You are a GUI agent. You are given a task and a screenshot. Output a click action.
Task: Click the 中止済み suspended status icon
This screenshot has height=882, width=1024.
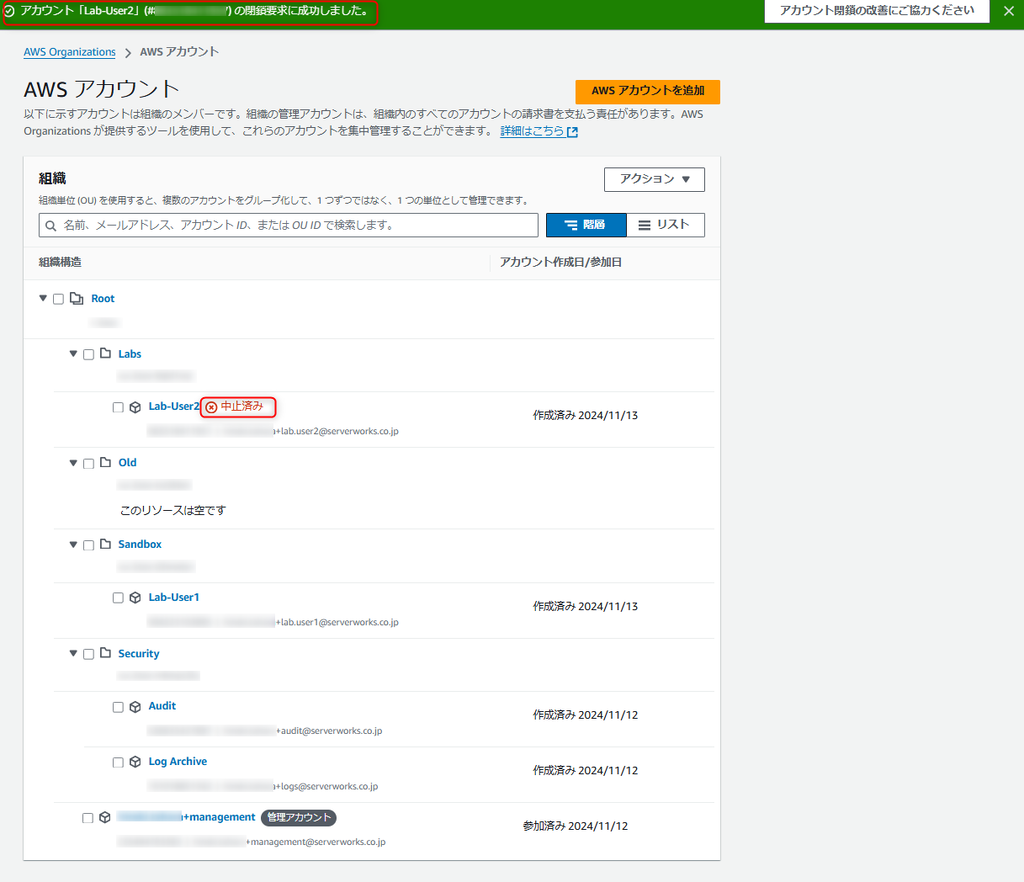click(x=211, y=407)
